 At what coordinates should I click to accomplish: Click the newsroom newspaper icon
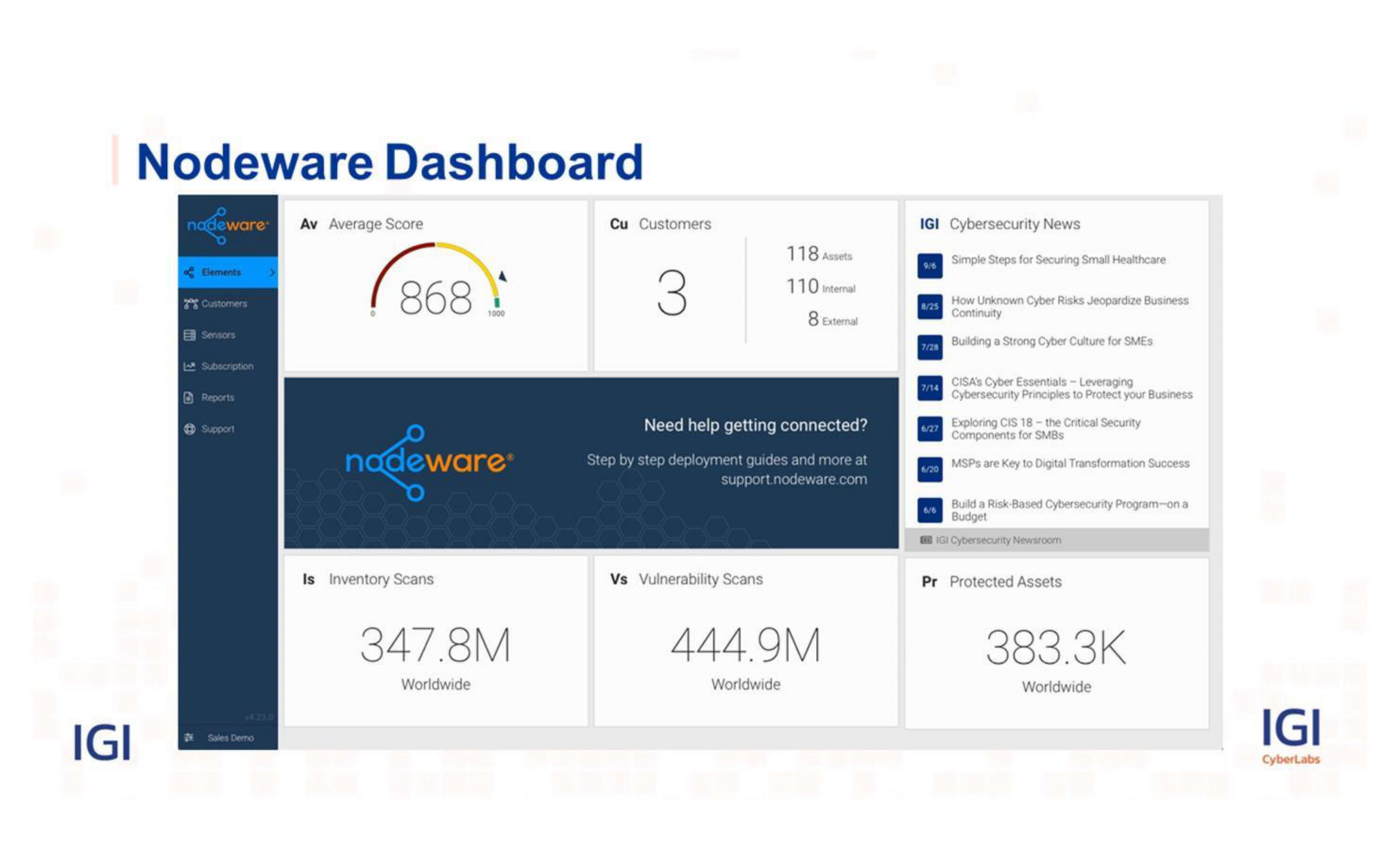[x=926, y=540]
